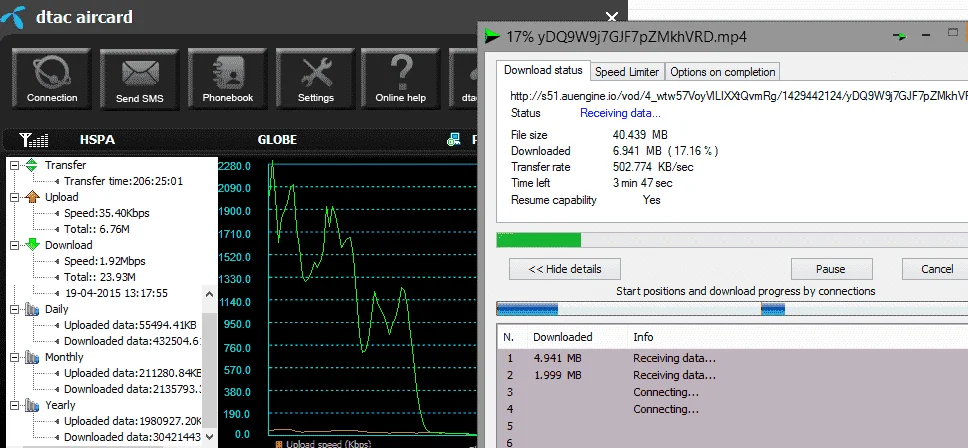968x448 pixels.
Task: Click the statistics tree scrollbar up arrow
Action: pos(210,294)
